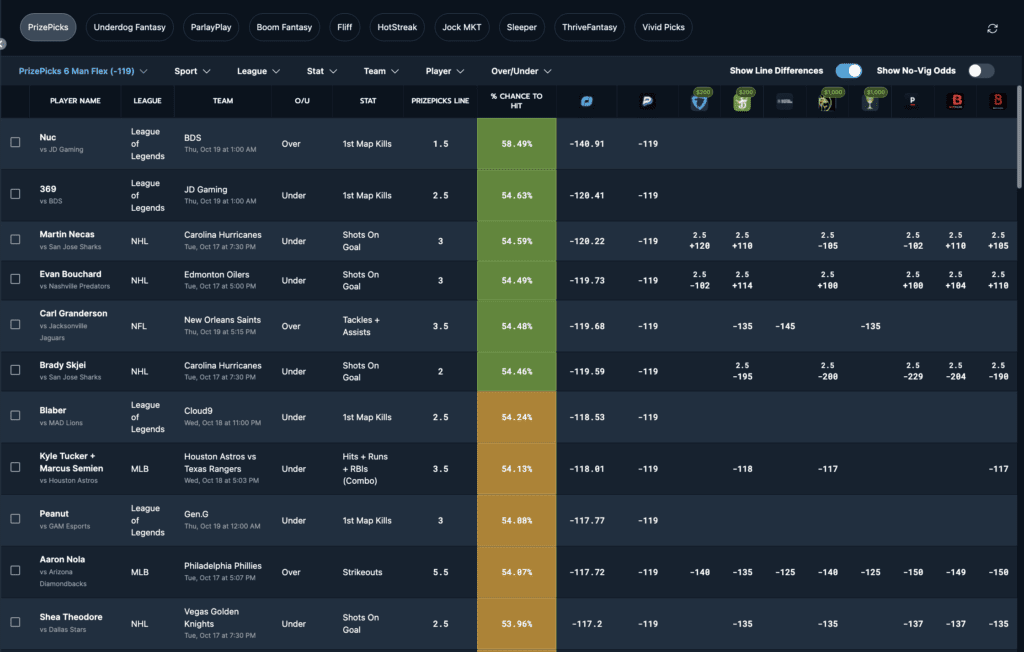Select the Fliff tab
Screen dimensions: 1024x652
point(345,27)
